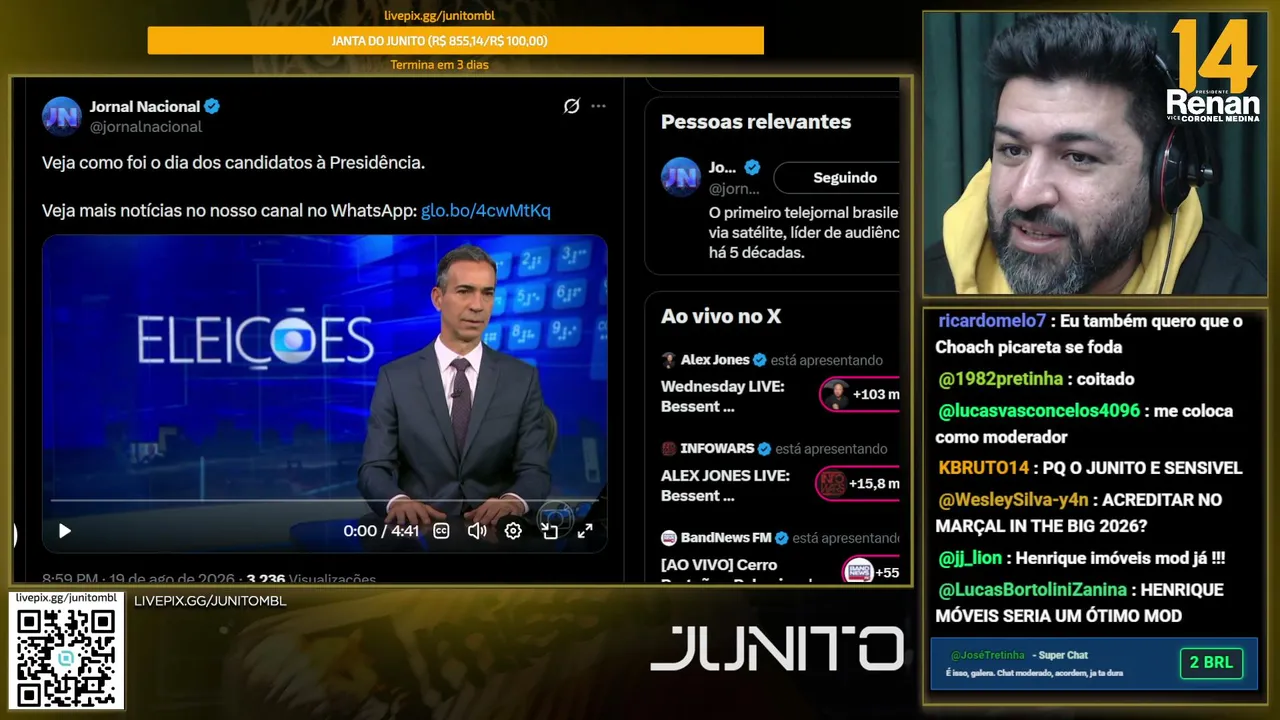The width and height of the screenshot is (1280, 720).
Task: Play the Jornal Nacional video
Action: point(65,531)
